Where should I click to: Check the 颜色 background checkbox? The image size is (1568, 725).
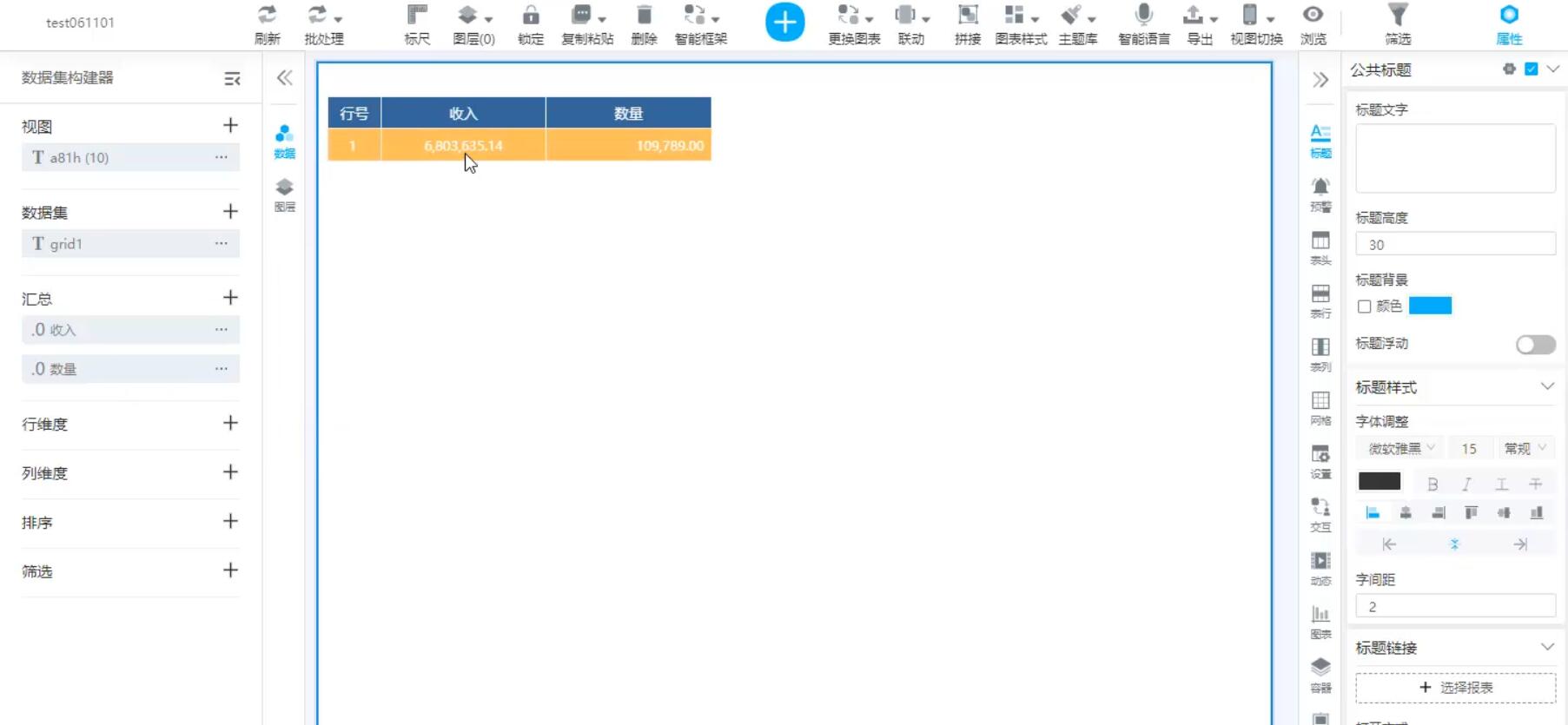coord(1364,306)
